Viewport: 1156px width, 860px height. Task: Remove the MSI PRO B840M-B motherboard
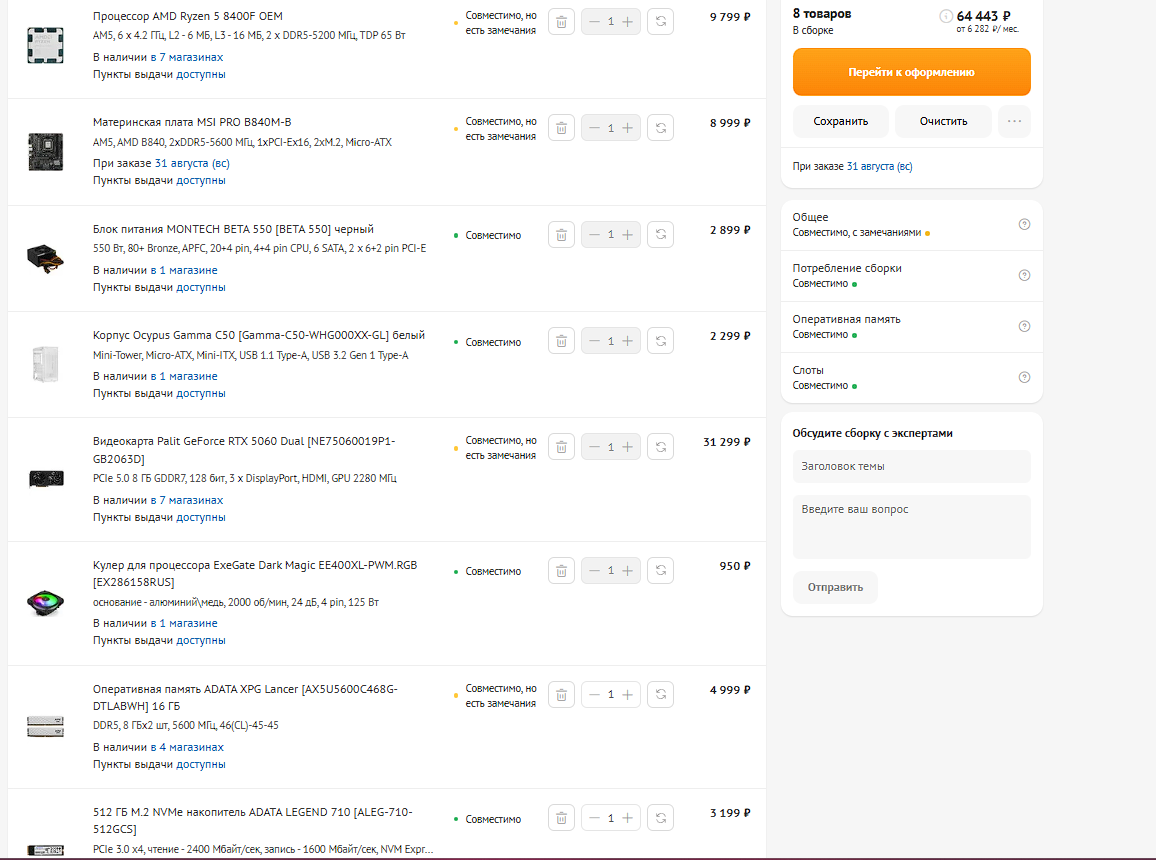[x=561, y=128]
